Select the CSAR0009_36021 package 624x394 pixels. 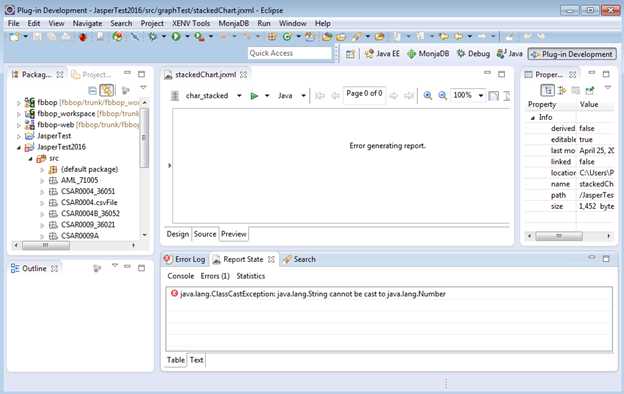88,225
